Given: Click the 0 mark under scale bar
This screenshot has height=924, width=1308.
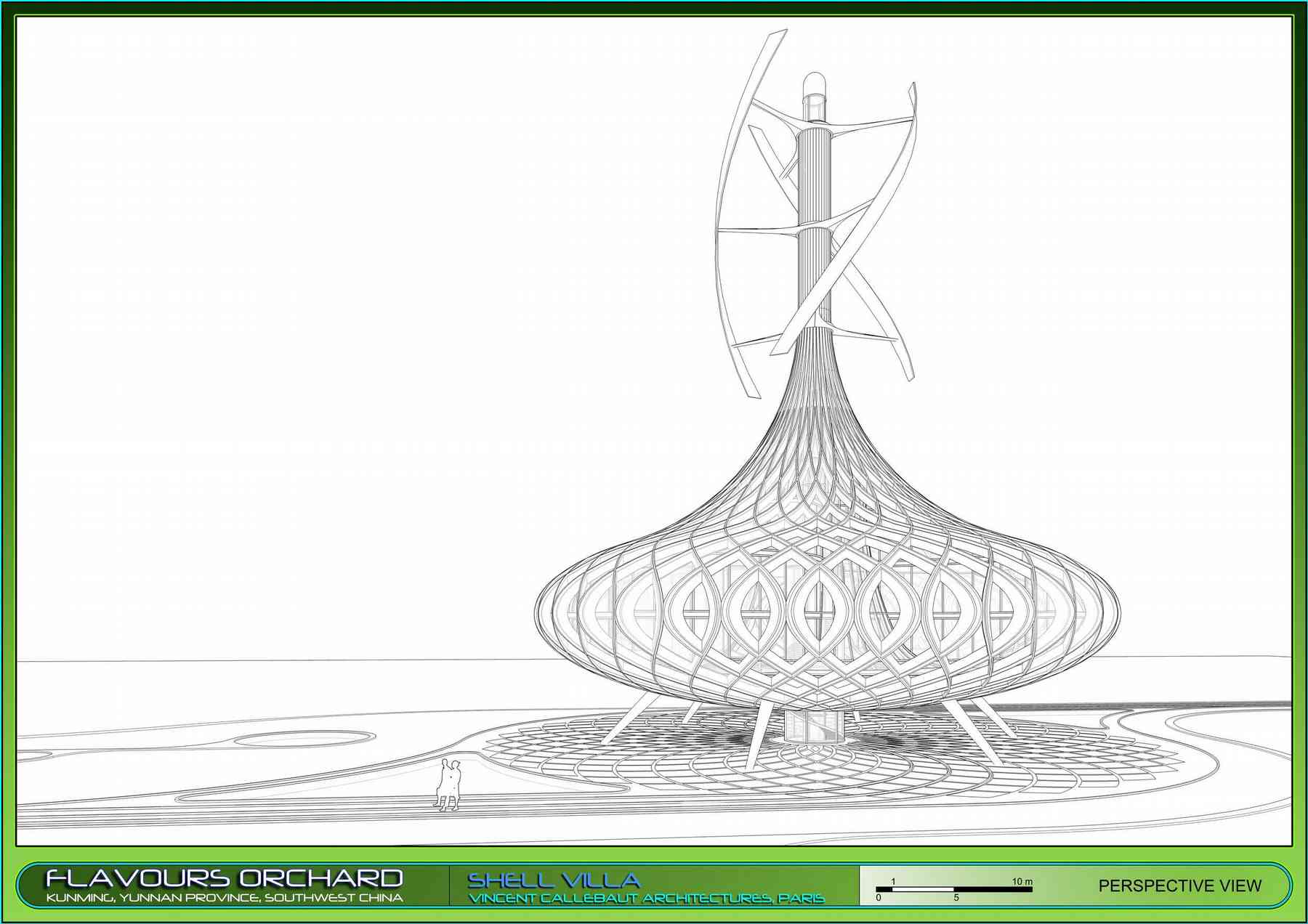Looking at the screenshot, I should (x=879, y=898).
